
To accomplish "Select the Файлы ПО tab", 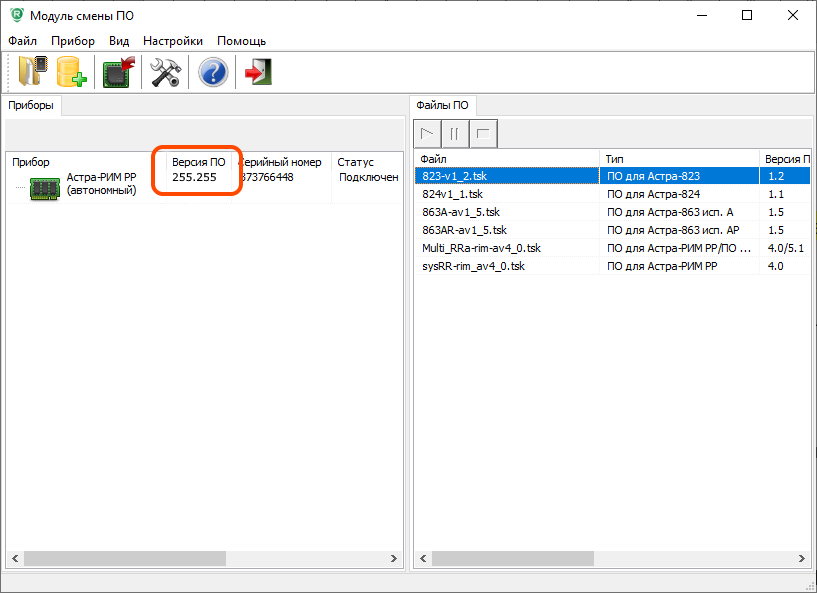I will coord(442,105).
